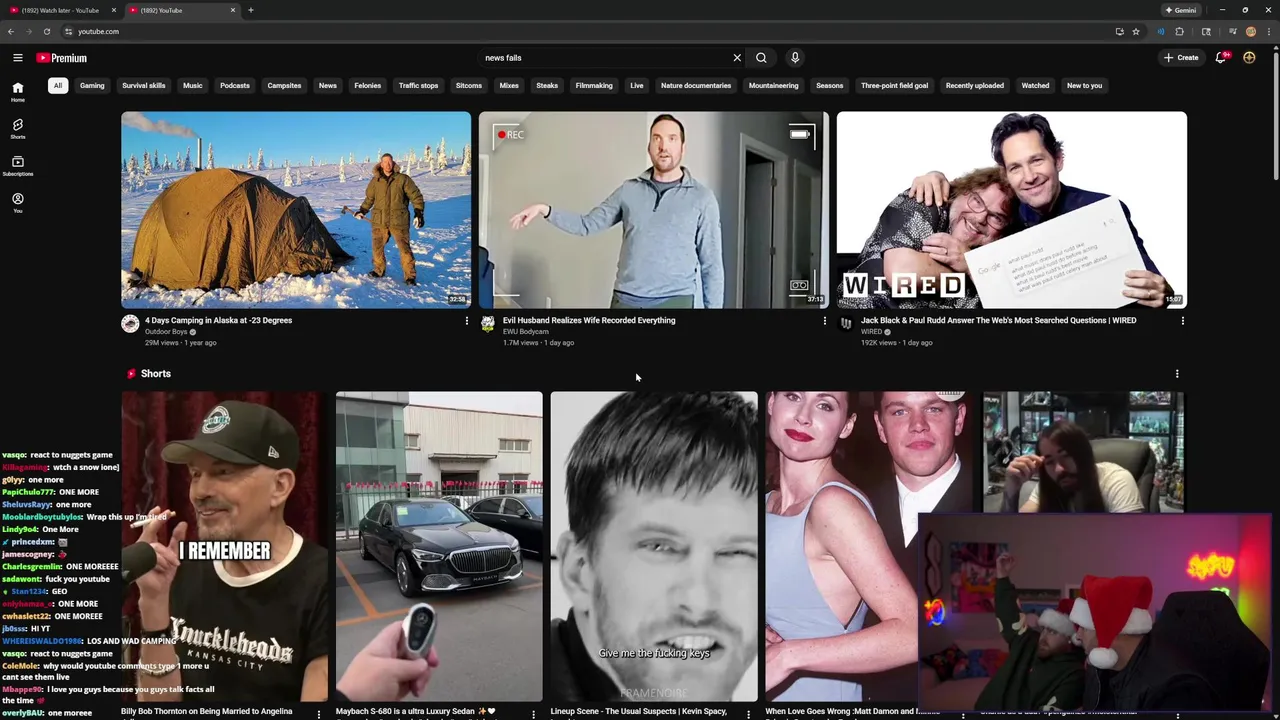Select the News chip
Image resolution: width=1280 pixels, height=720 pixels.
click(328, 86)
